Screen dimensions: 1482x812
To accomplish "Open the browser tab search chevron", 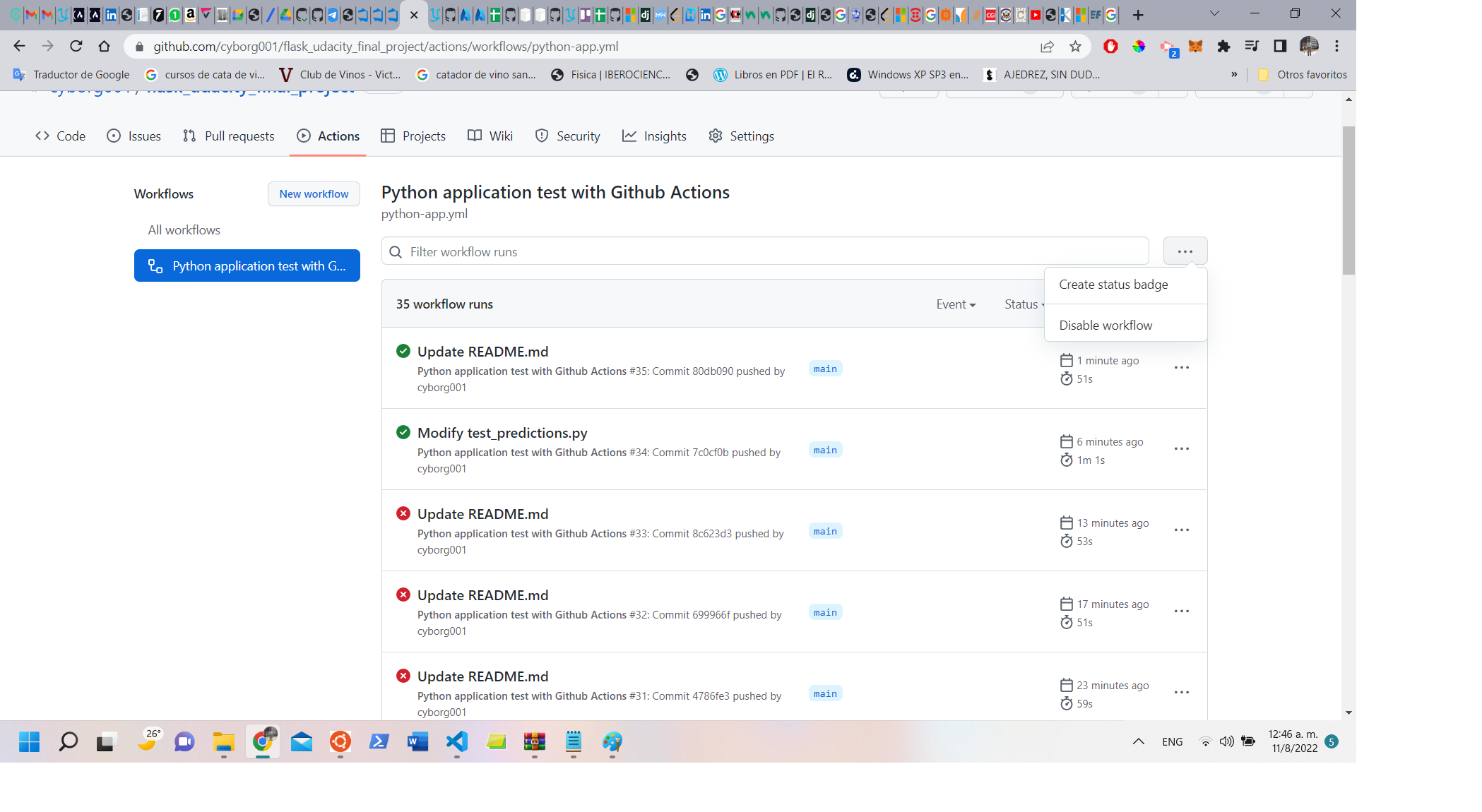I will [x=1214, y=13].
